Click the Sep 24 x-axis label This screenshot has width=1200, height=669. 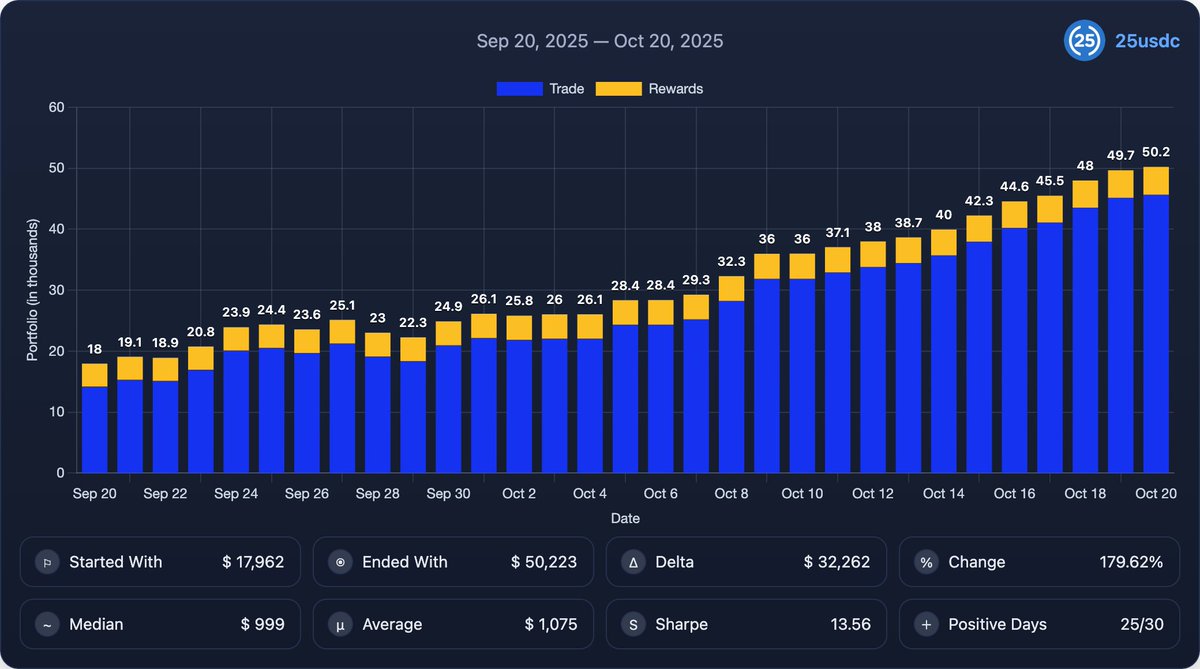[x=236, y=494]
